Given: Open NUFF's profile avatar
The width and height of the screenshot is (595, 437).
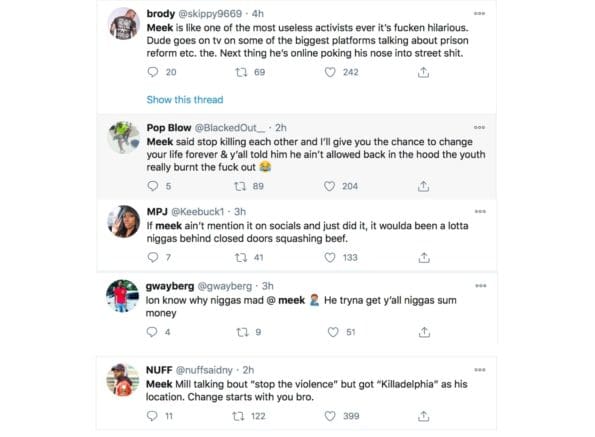Looking at the screenshot, I should (x=123, y=380).
